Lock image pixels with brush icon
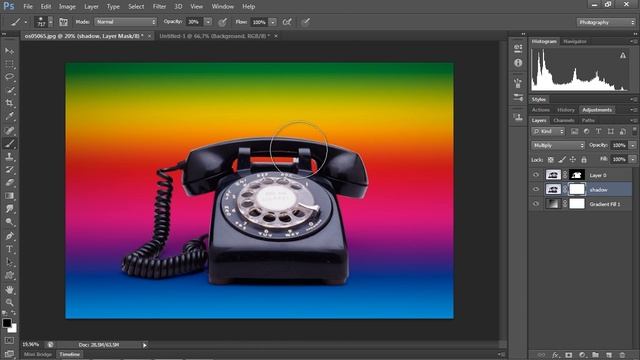This screenshot has width=640, height=360. point(562,160)
